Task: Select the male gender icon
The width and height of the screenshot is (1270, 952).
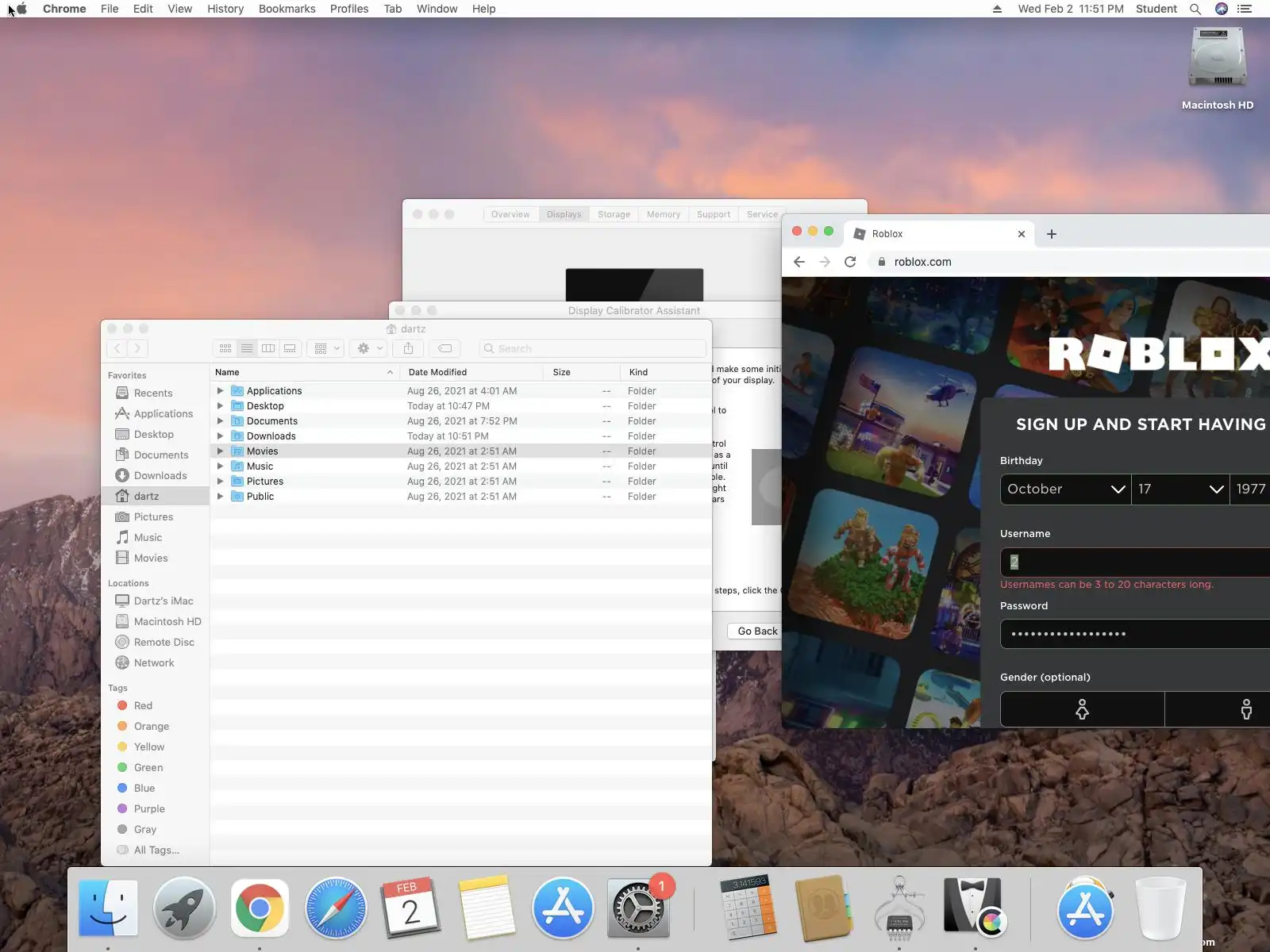Action: coord(1246,709)
